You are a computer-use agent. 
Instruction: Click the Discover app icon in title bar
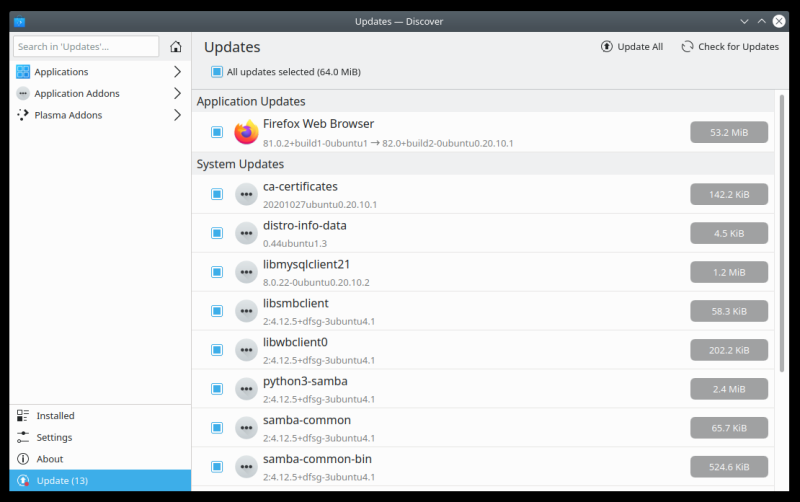[x=19, y=21]
